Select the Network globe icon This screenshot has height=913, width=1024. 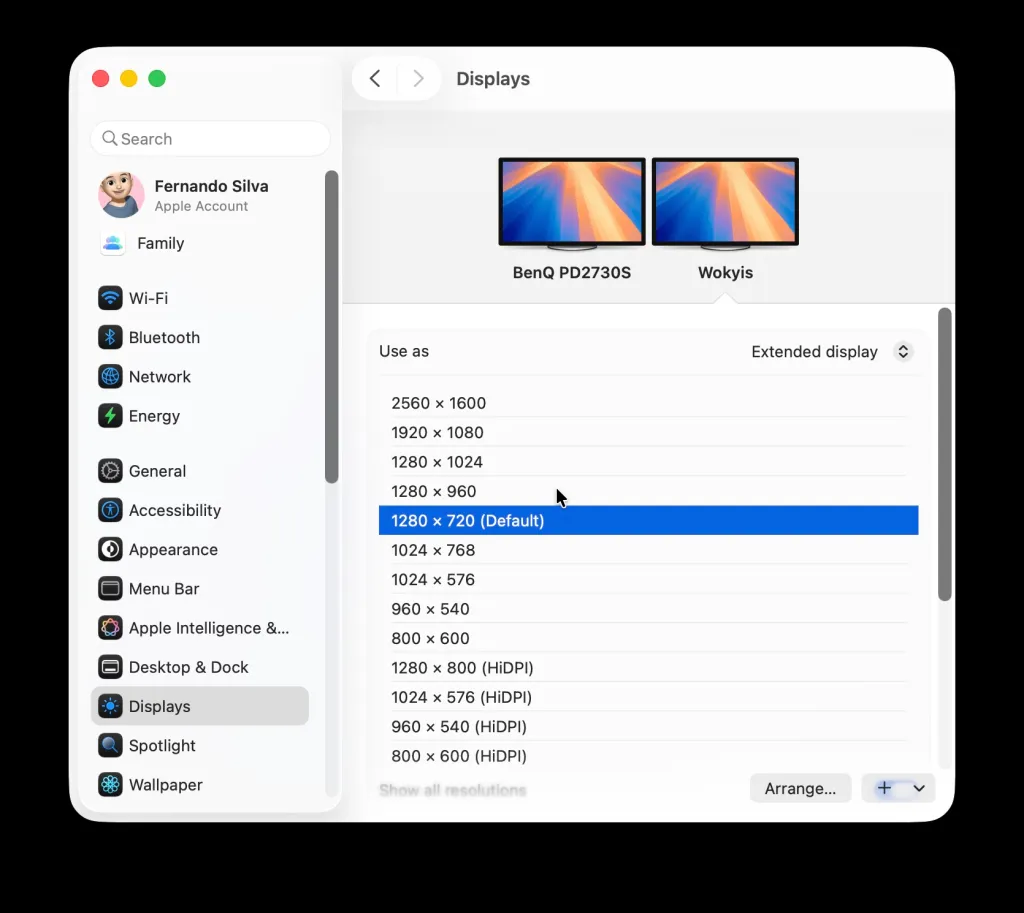click(x=110, y=377)
